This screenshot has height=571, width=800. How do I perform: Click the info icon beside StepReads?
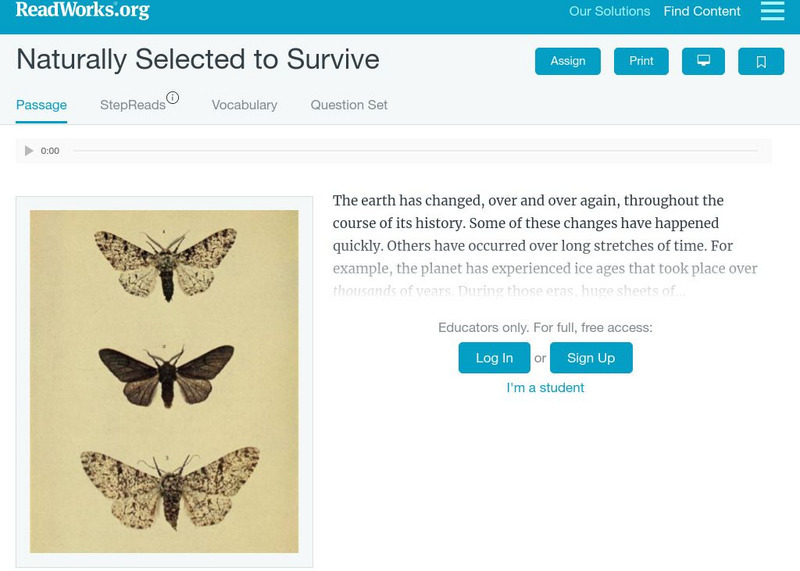[x=173, y=98]
